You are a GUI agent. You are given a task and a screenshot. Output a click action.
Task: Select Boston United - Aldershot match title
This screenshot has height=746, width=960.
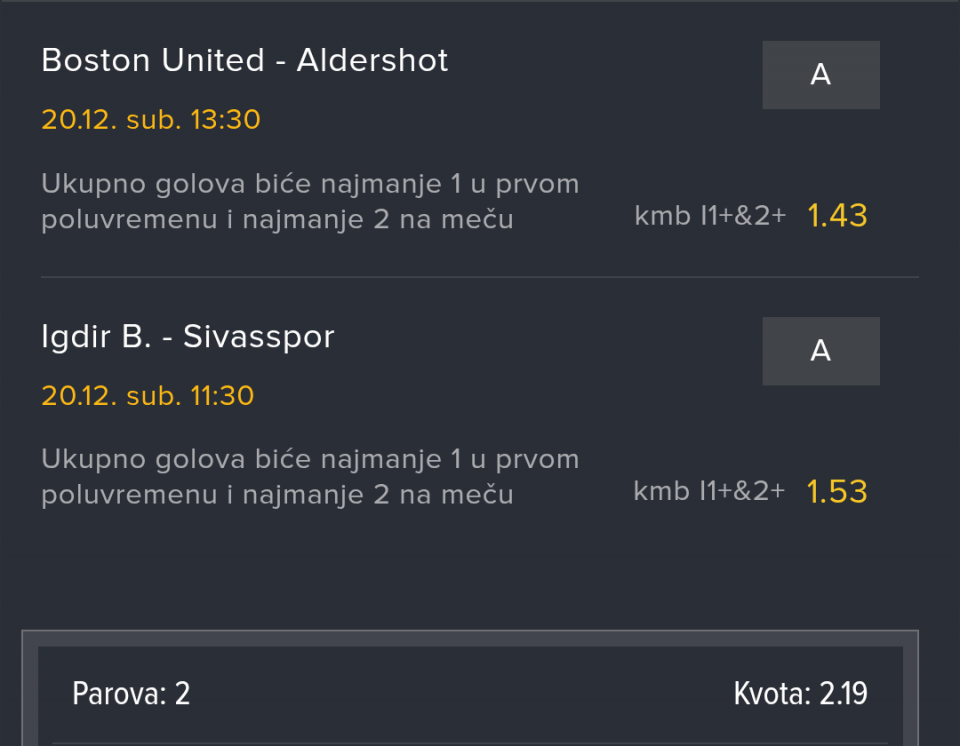(x=244, y=60)
